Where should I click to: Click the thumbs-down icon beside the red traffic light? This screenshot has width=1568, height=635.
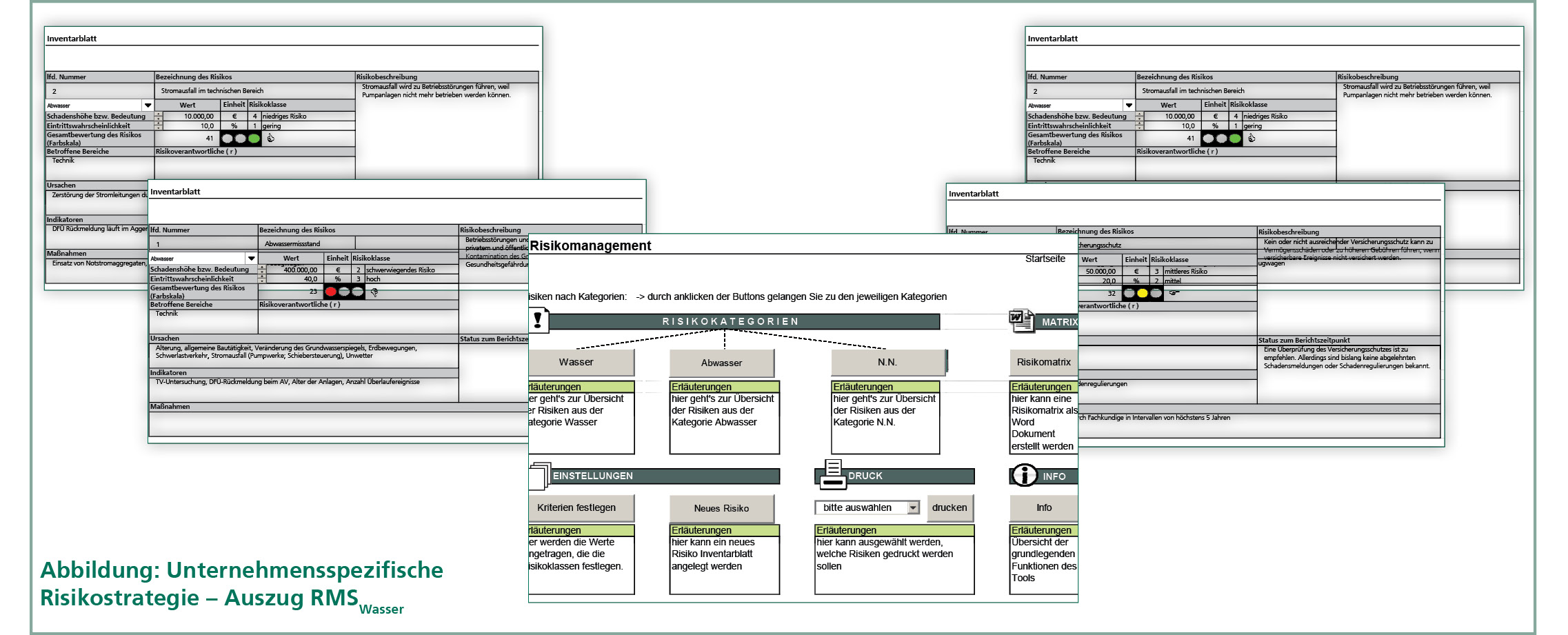click(374, 292)
